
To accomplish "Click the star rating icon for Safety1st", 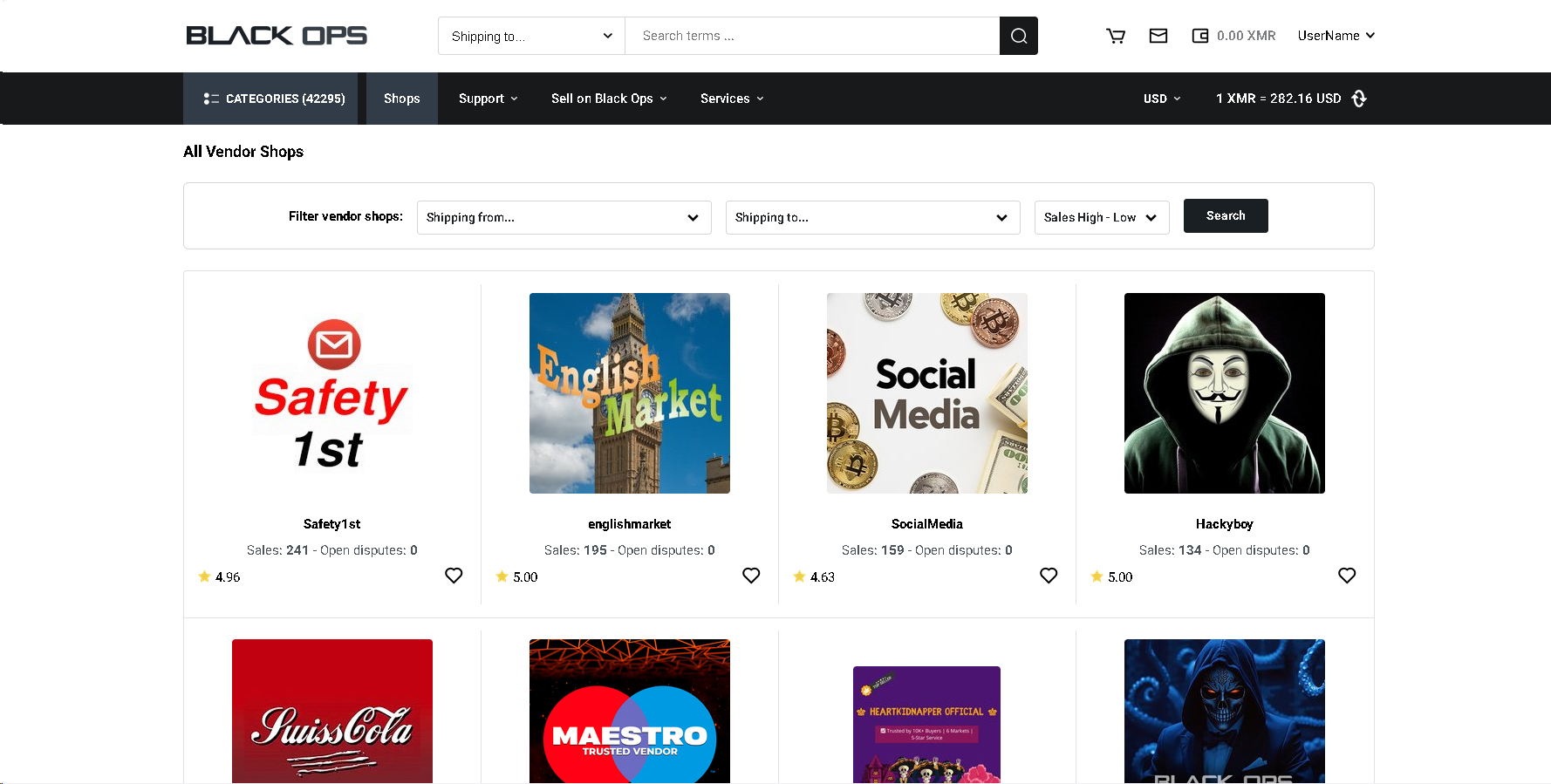I will point(204,576).
